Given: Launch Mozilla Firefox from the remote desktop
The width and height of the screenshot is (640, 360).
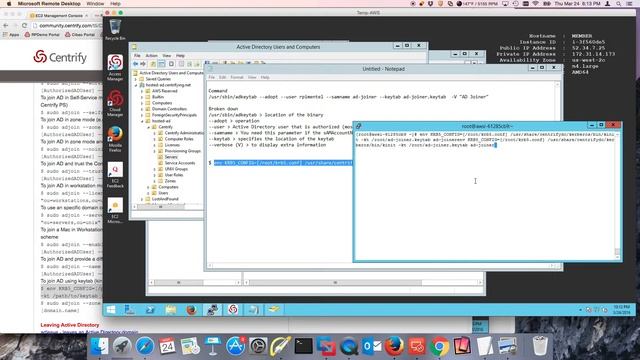Looking at the screenshot, I should pos(115,139).
